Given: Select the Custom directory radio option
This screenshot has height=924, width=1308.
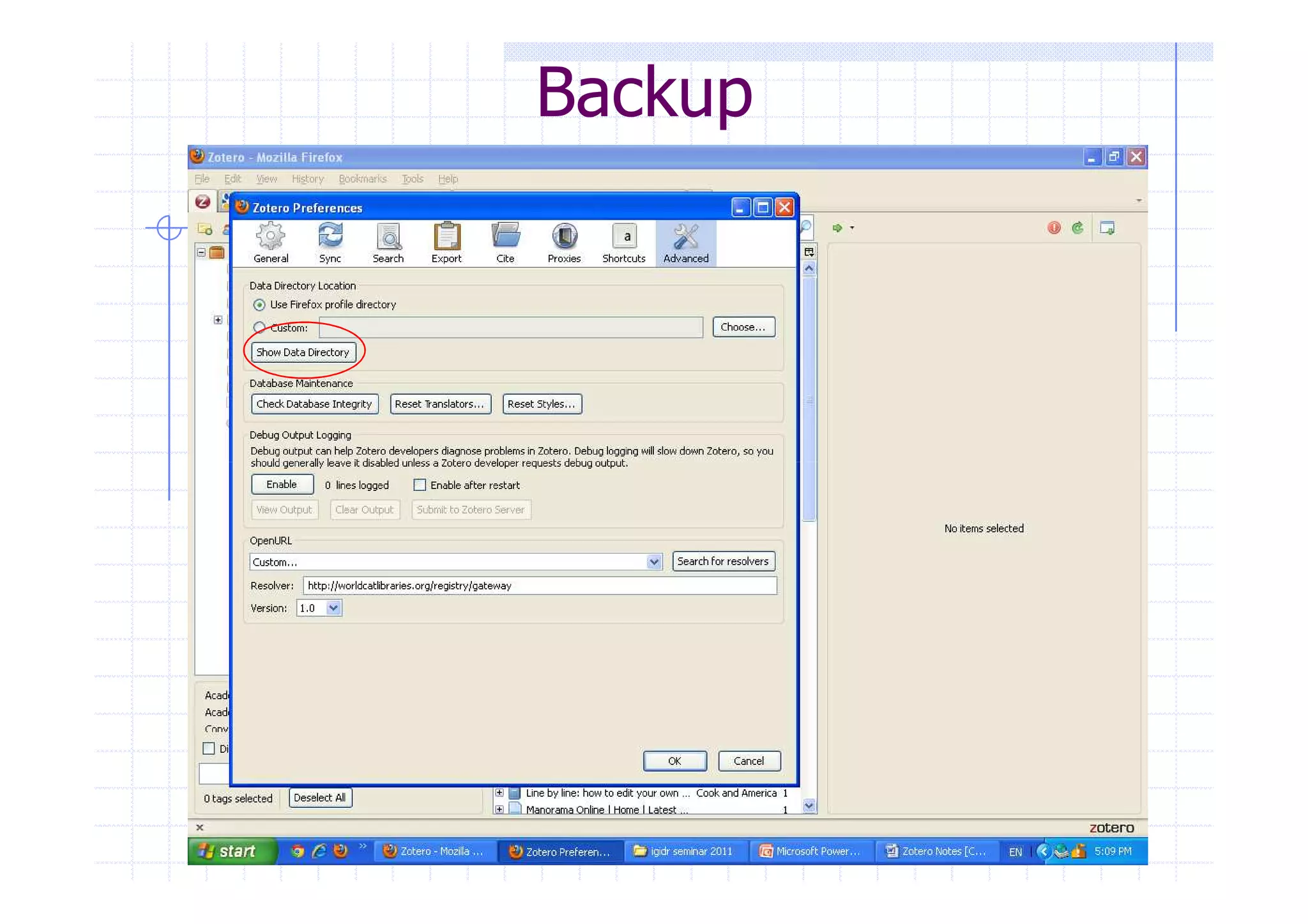Looking at the screenshot, I should point(259,328).
